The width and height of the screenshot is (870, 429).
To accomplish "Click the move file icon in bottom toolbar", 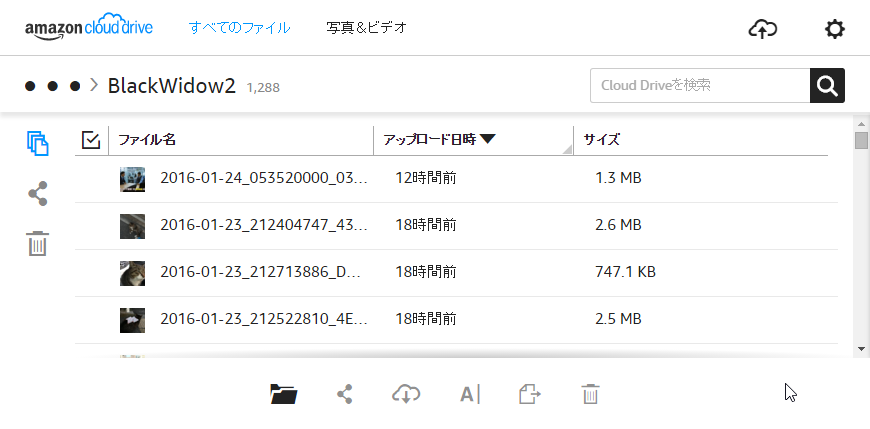I will point(530,394).
